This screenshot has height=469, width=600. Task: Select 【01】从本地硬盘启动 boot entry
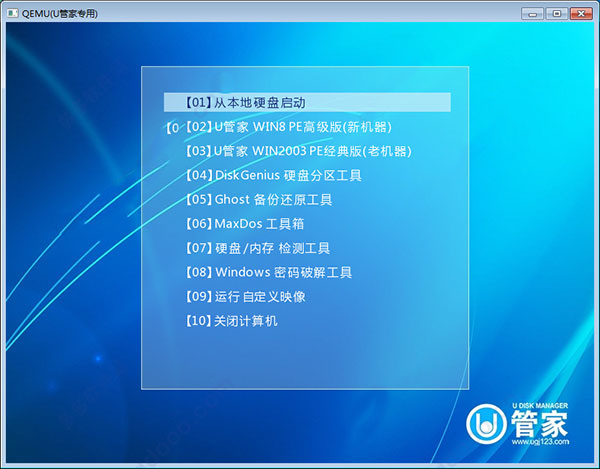pyautogui.click(x=307, y=102)
